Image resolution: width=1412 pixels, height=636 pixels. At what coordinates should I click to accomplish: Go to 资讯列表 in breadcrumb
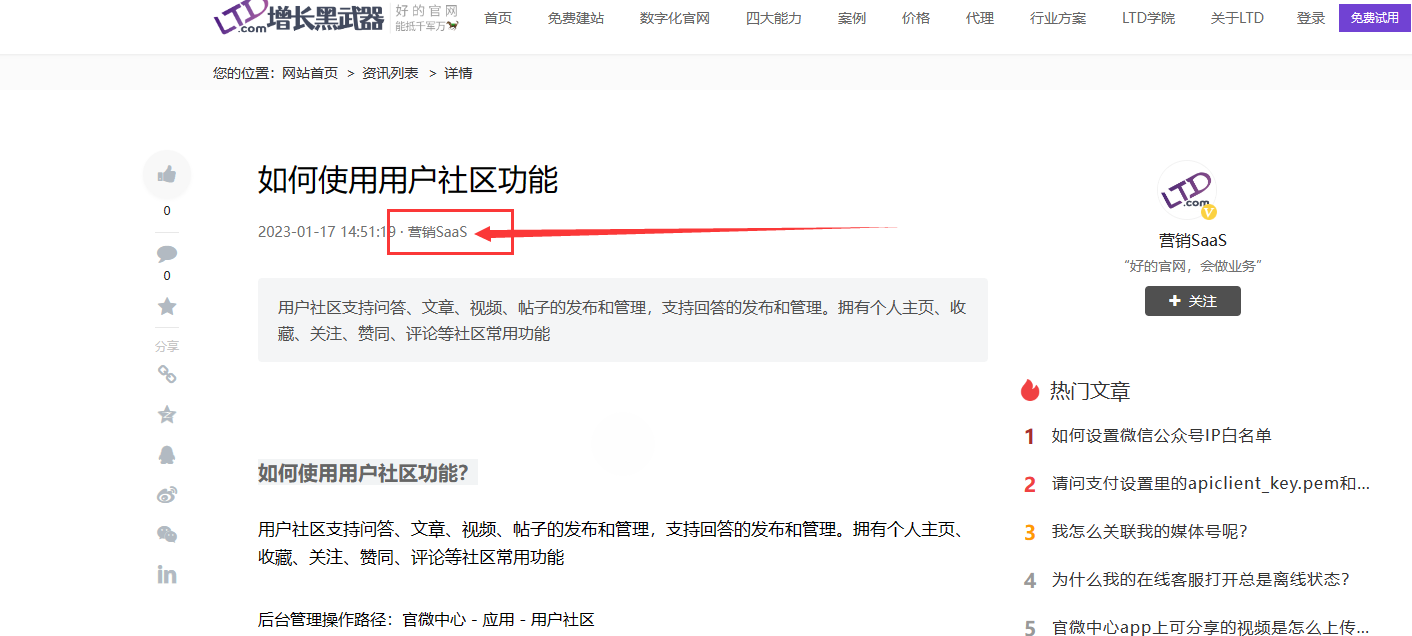click(390, 73)
